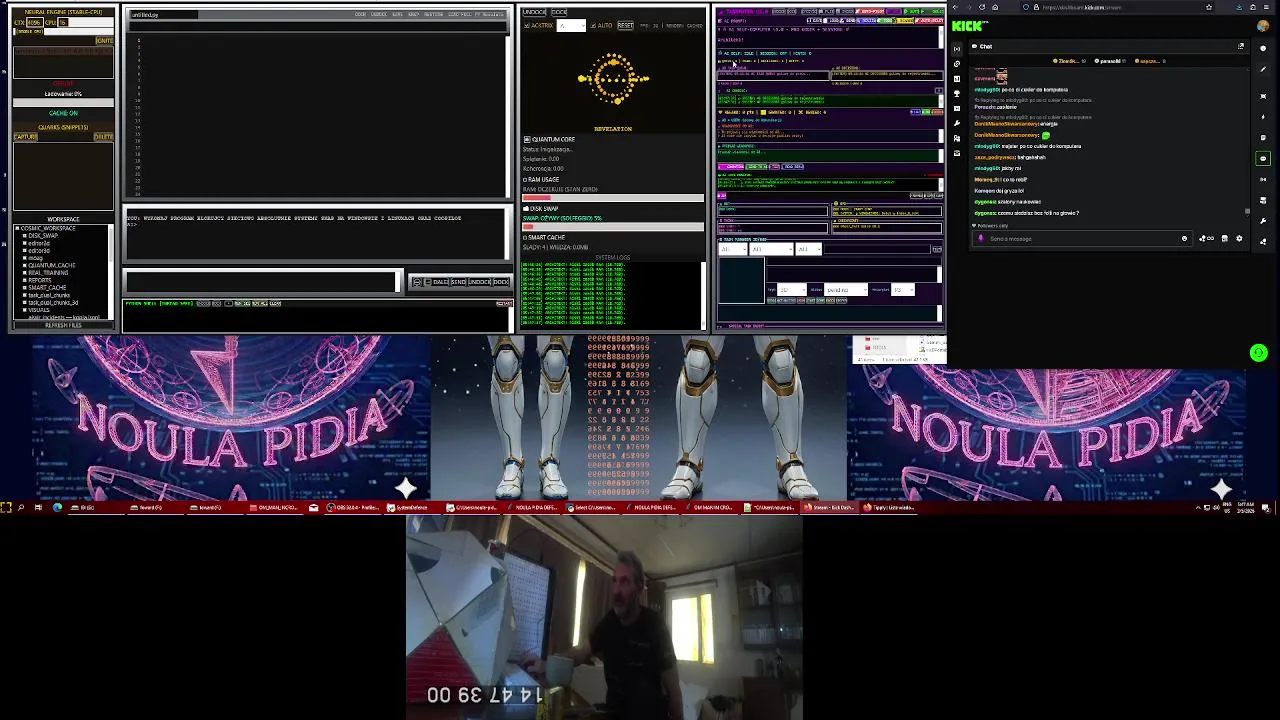Viewport: 1280px width, 720px height.
Task: Open the third All dropdown in task panel
Action: pyautogui.click(x=809, y=249)
